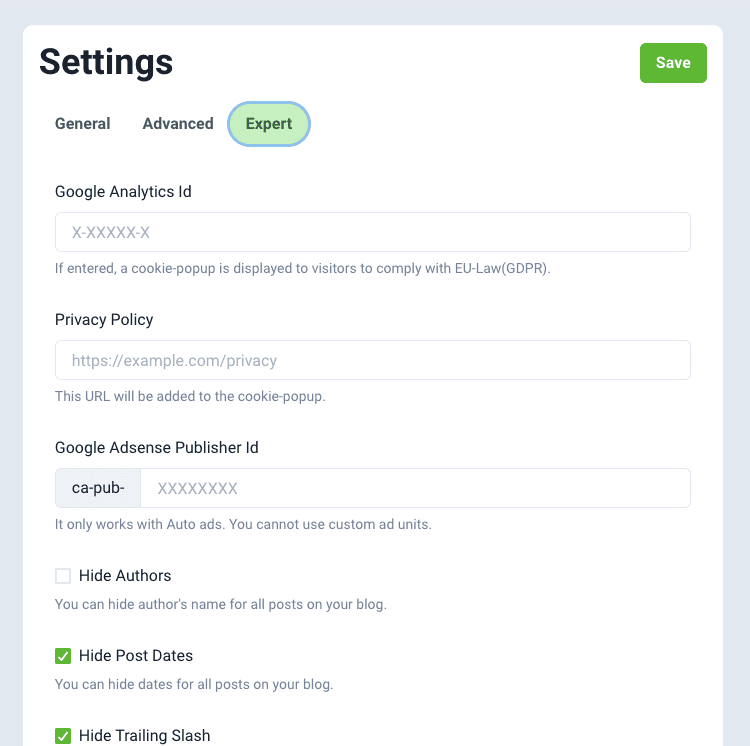The width and height of the screenshot is (750, 746).
Task: Enable the Hide Authors checkbox
Action: pyautogui.click(x=63, y=576)
